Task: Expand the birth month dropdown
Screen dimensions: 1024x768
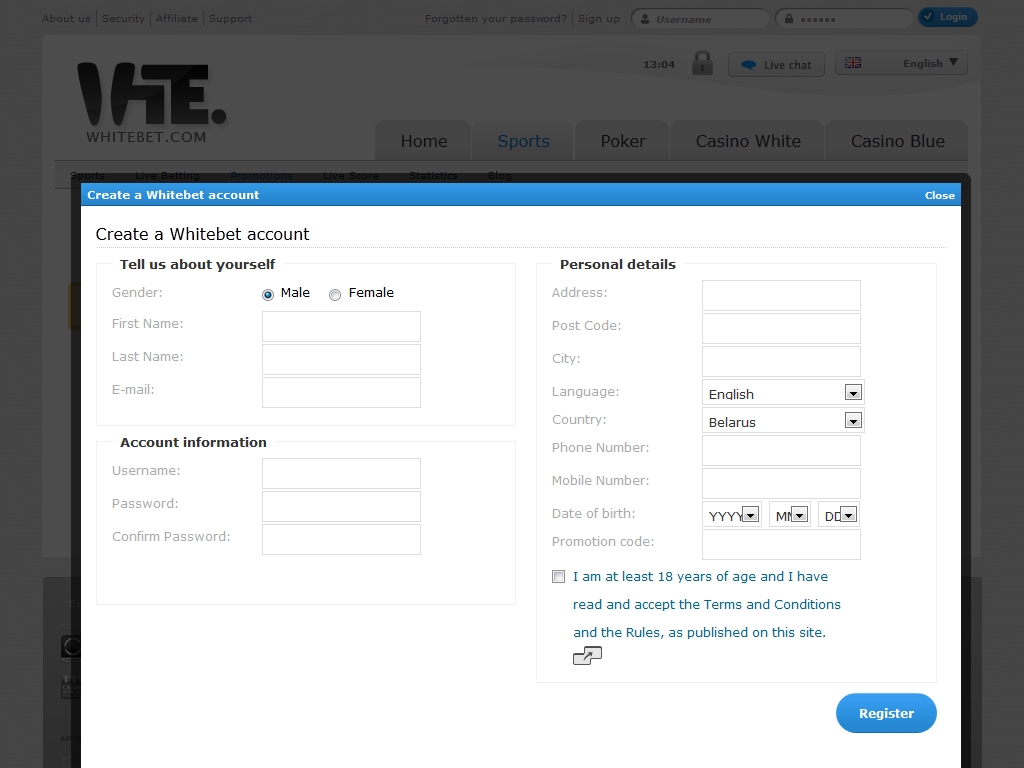Action: point(799,515)
